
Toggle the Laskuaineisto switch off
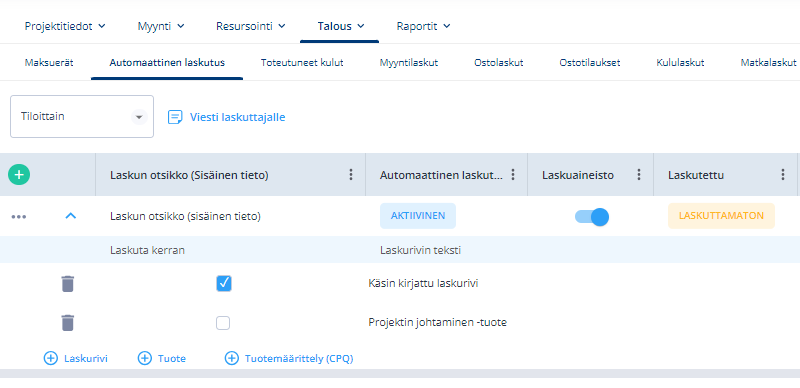592,216
